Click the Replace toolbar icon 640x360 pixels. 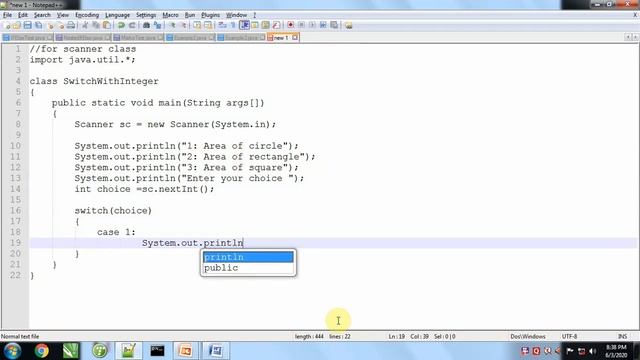pyautogui.click(x=157, y=25)
